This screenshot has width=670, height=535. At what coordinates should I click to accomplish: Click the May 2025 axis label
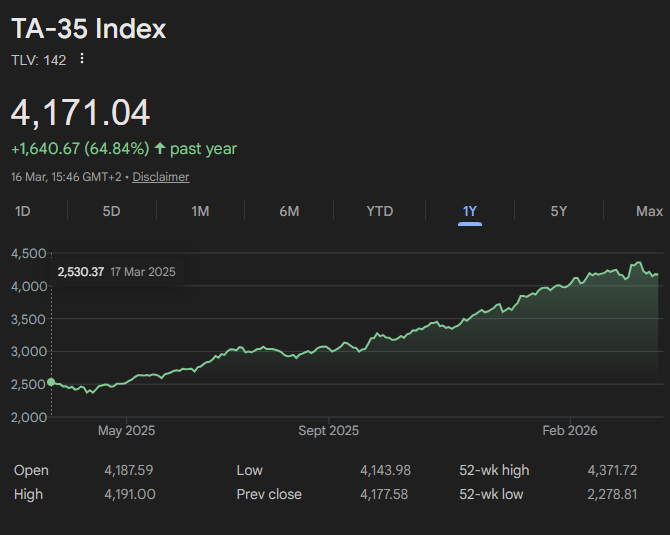tap(126, 430)
